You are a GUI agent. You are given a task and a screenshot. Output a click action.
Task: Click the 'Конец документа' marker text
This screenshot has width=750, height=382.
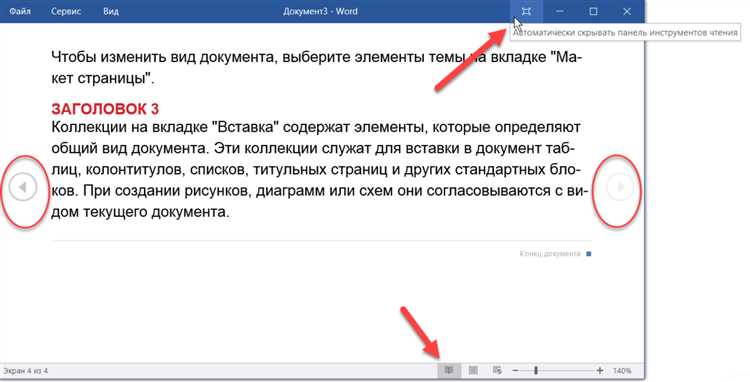(550, 253)
